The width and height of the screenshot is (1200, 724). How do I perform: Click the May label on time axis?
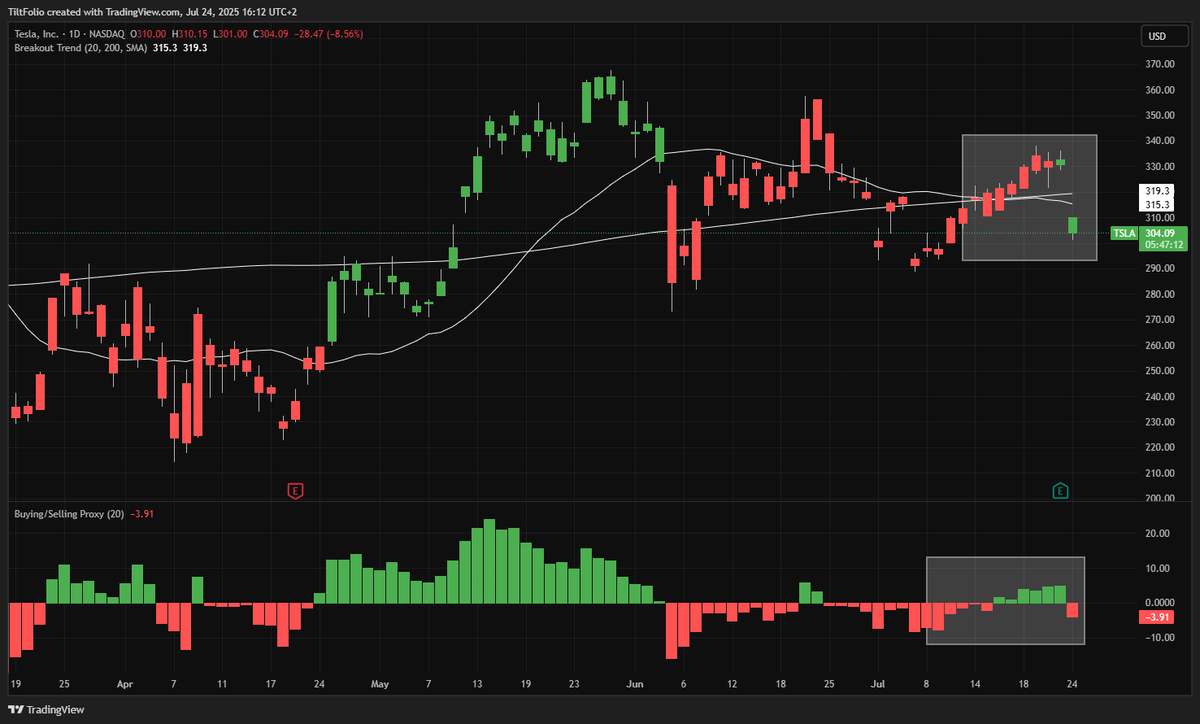coord(379,685)
